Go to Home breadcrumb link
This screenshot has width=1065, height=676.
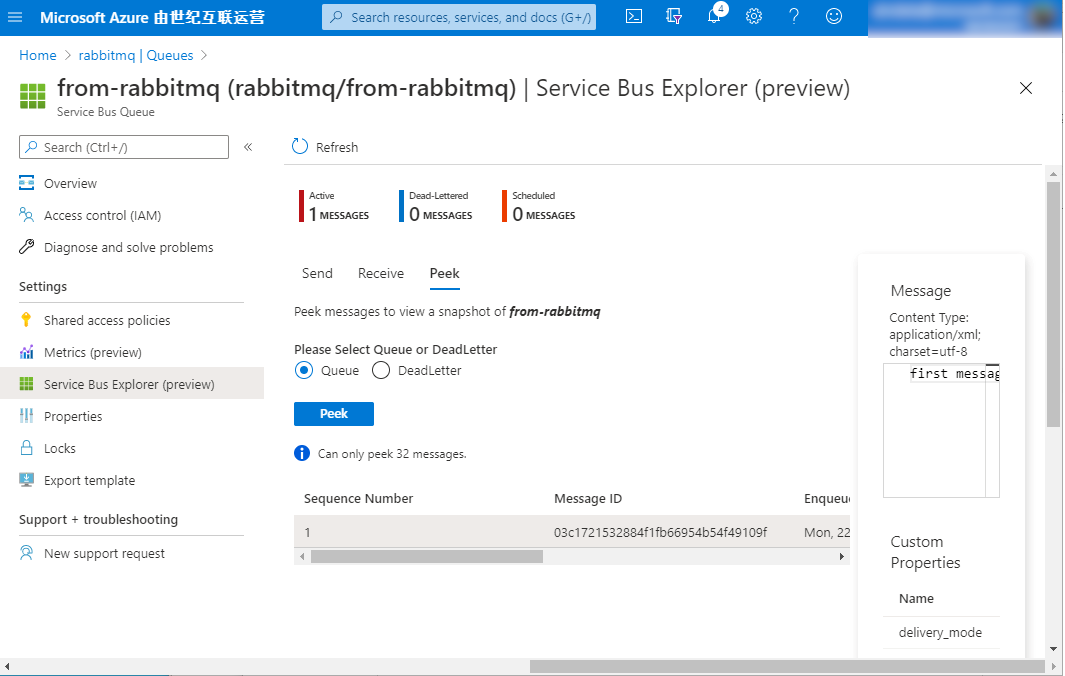pyautogui.click(x=38, y=55)
